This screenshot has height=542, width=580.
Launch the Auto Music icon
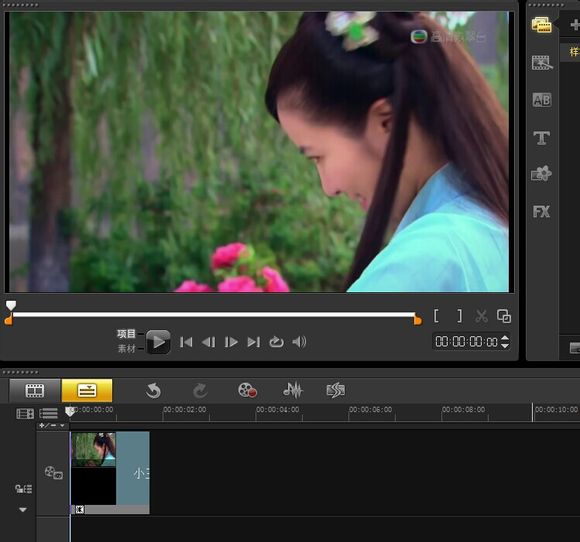coord(335,390)
